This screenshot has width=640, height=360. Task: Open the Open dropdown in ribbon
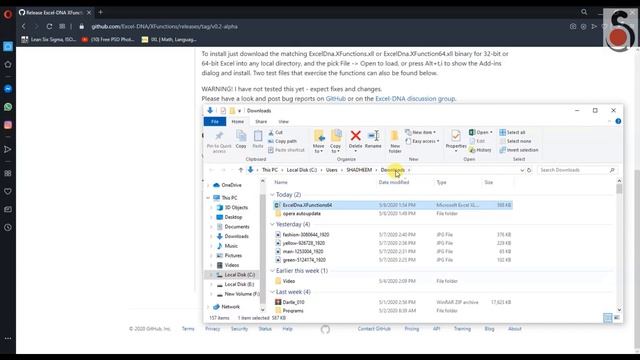pos(481,132)
